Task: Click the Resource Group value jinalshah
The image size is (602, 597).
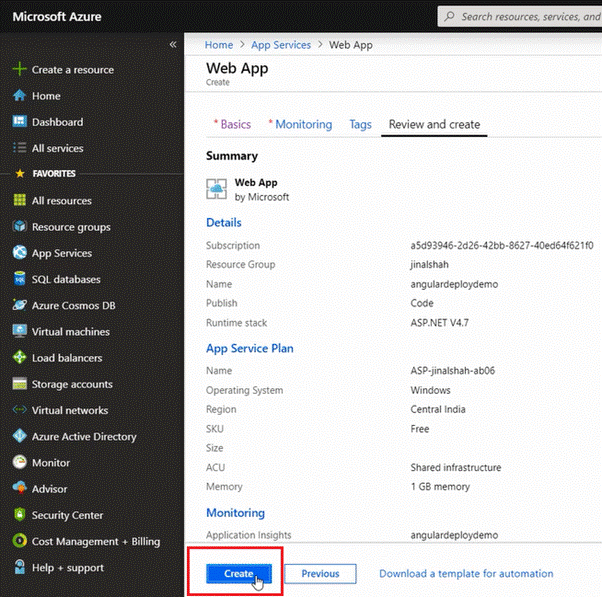Action: tap(429, 265)
